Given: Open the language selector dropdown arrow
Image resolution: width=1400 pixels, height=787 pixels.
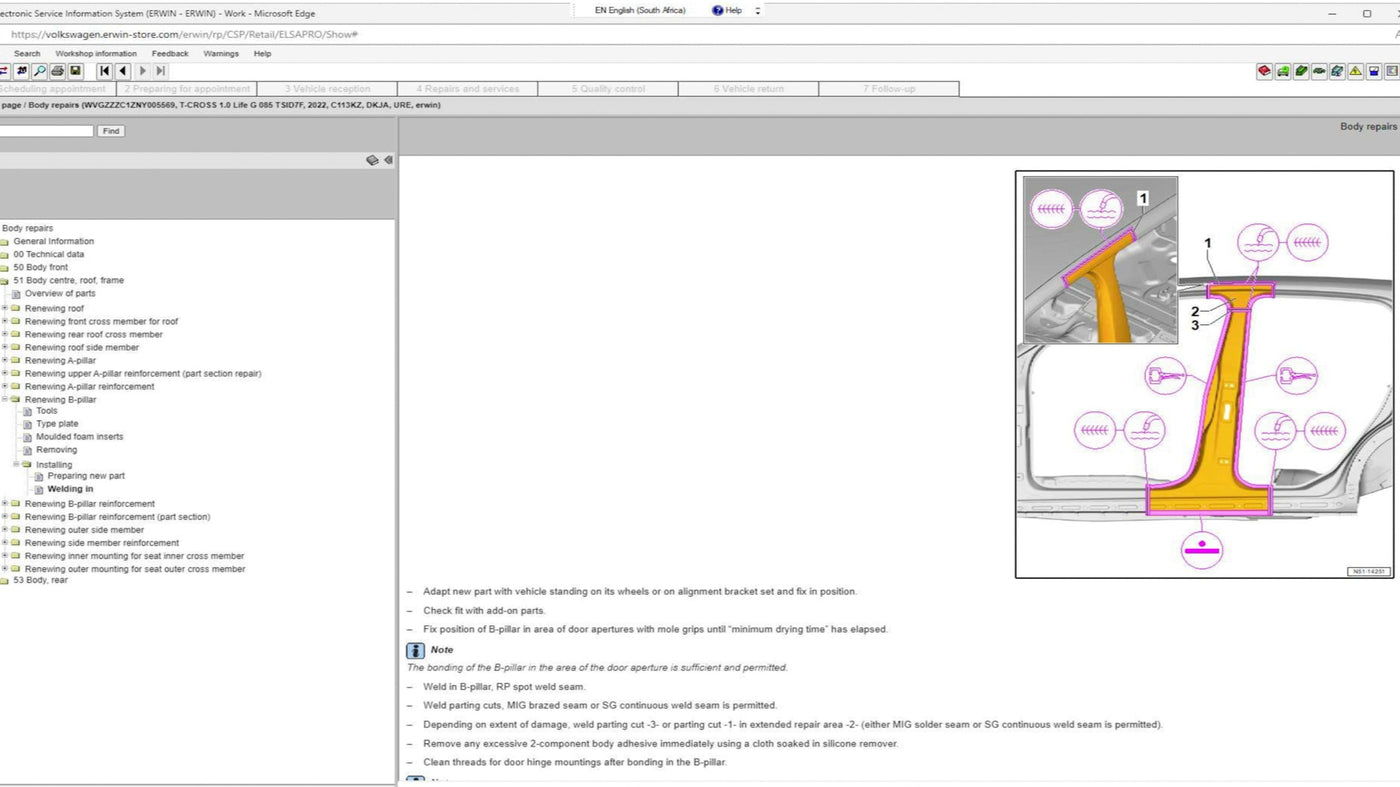Looking at the screenshot, I should coord(757,11).
